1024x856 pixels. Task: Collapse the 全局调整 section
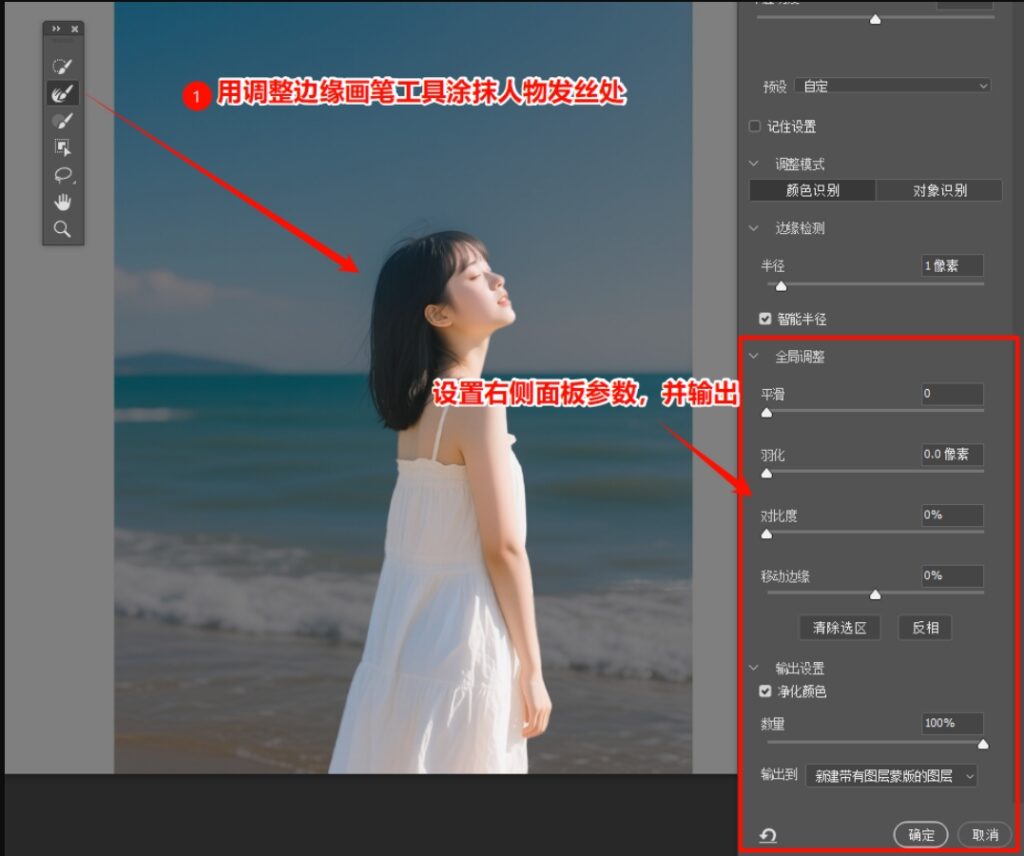tap(754, 356)
